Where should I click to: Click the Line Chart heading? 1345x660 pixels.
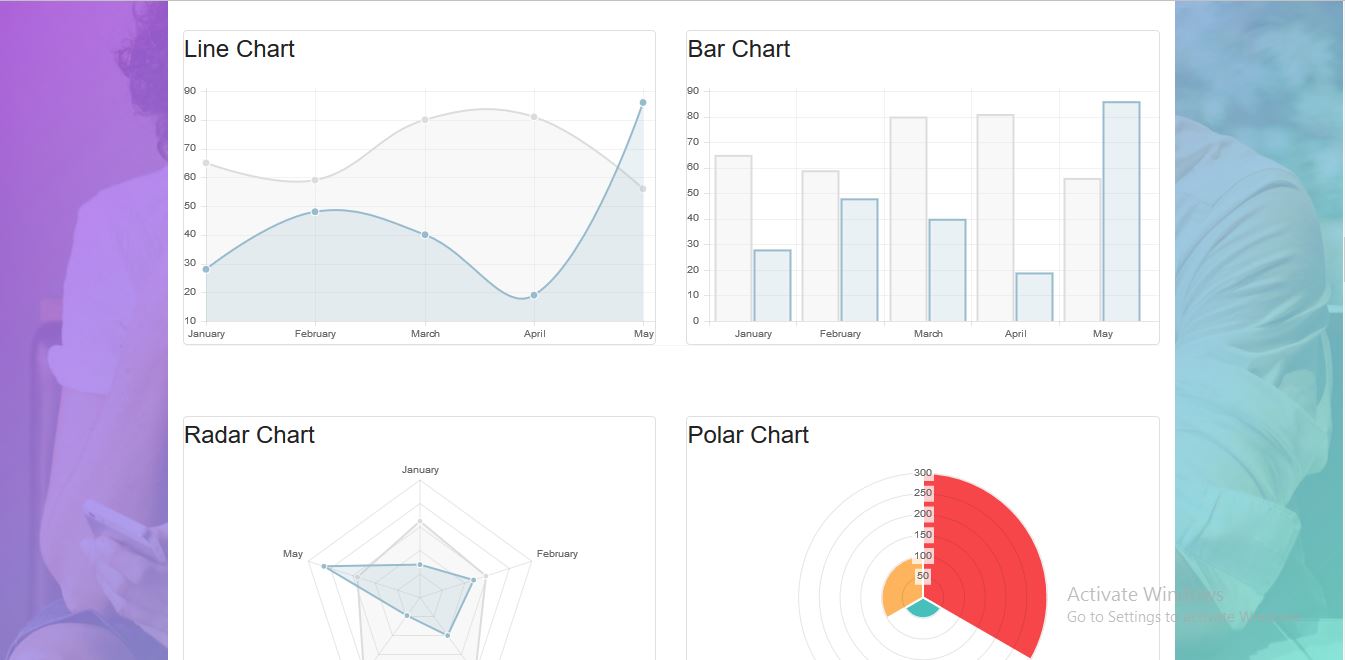coord(239,49)
